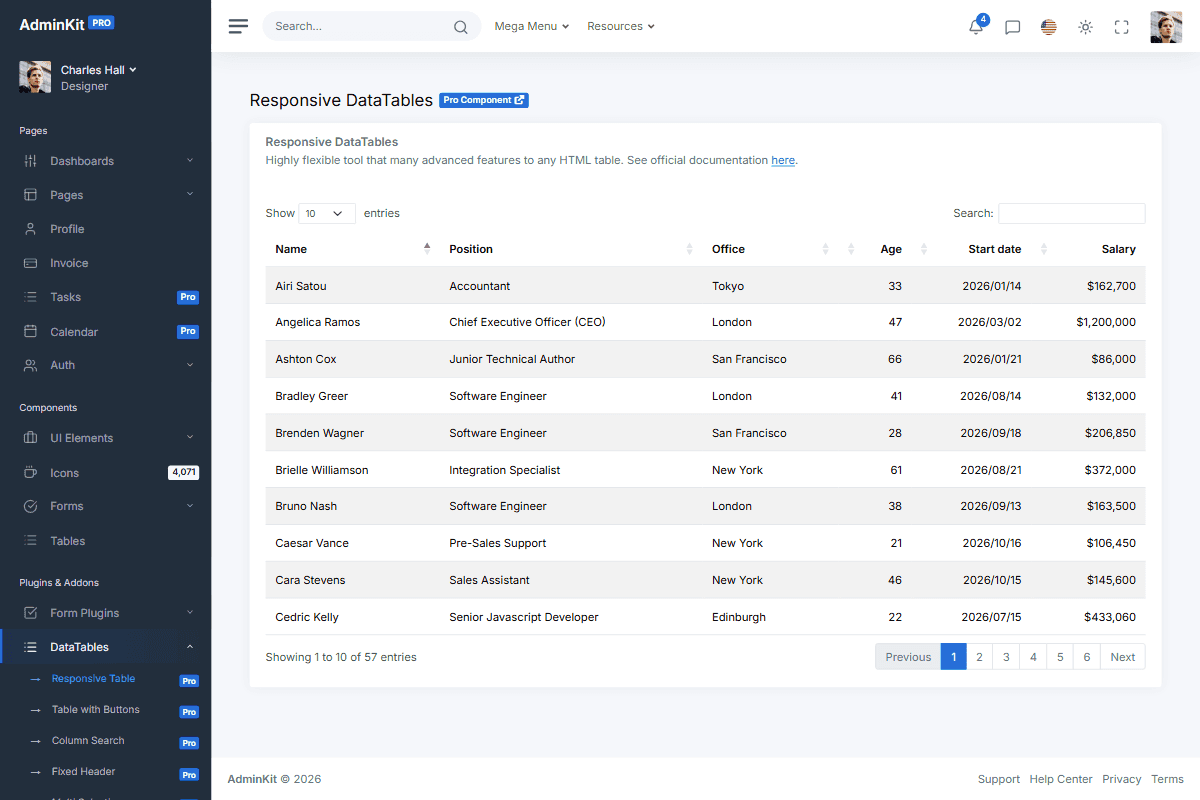Toggle the sidebar hamburger menu
Viewport: 1200px width, 800px height.
tap(238, 26)
